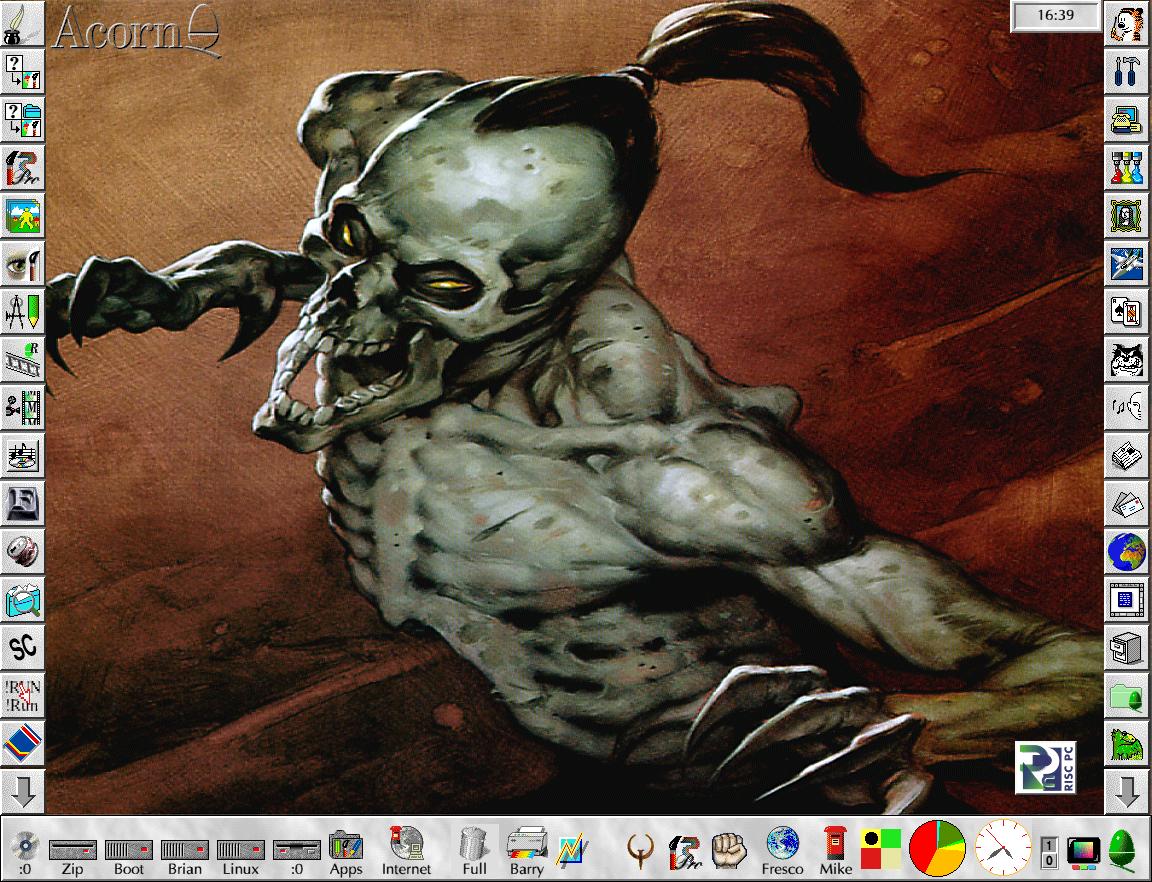The width and height of the screenshot is (1152, 882).
Task: Open the Mike red postbox mail icon
Action: pos(835,851)
